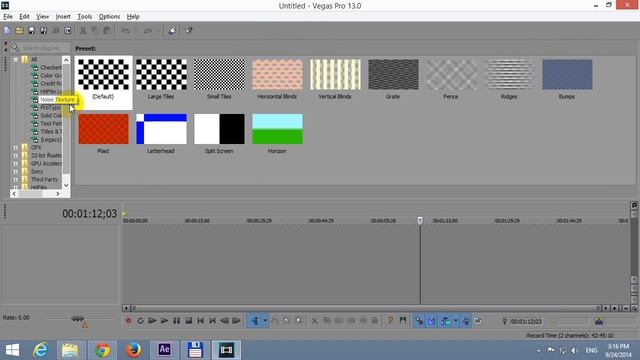Expand the 32-bit floating point folder
The height and width of the screenshot is (360, 640).
16,156
